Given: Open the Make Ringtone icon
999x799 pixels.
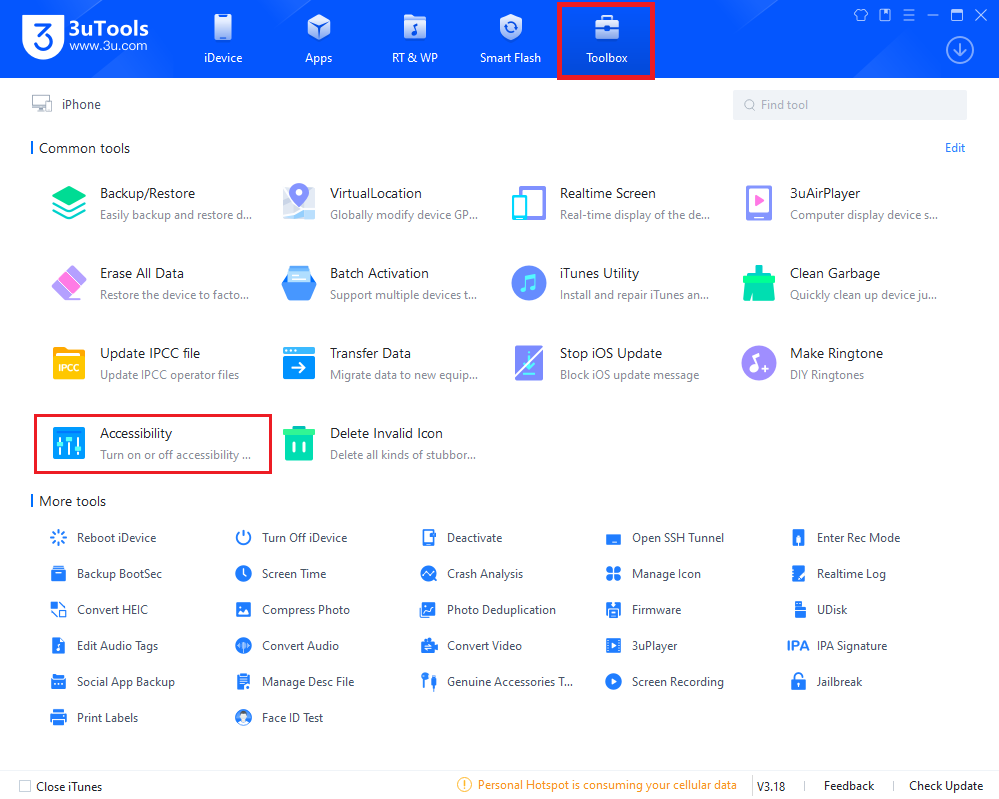Looking at the screenshot, I should point(759,363).
